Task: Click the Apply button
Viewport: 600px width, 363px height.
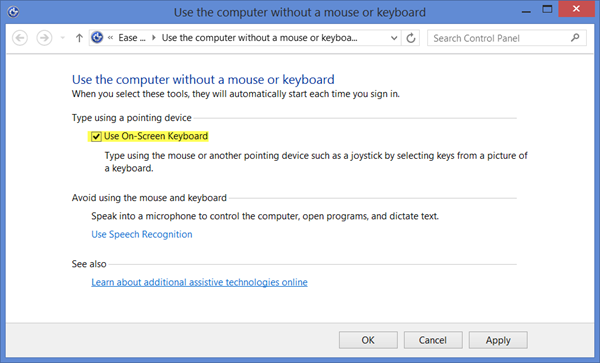Action: click(498, 340)
